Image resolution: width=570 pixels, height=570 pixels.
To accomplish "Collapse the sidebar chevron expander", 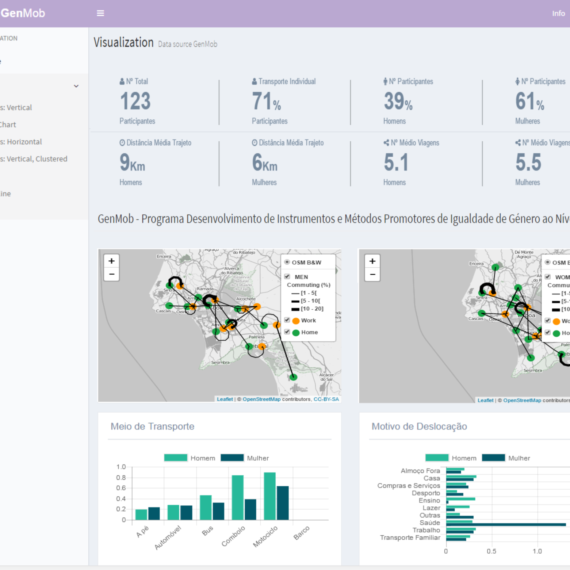I will click(x=76, y=86).
